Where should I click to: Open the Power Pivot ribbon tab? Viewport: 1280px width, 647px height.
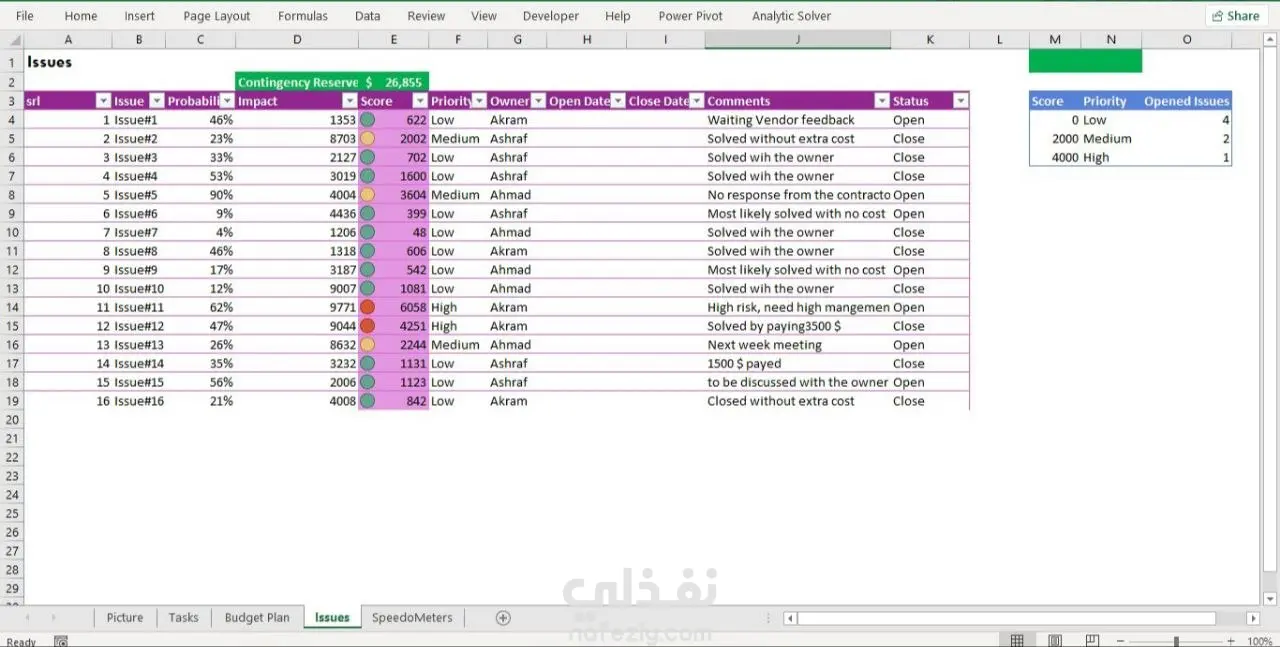click(x=690, y=16)
